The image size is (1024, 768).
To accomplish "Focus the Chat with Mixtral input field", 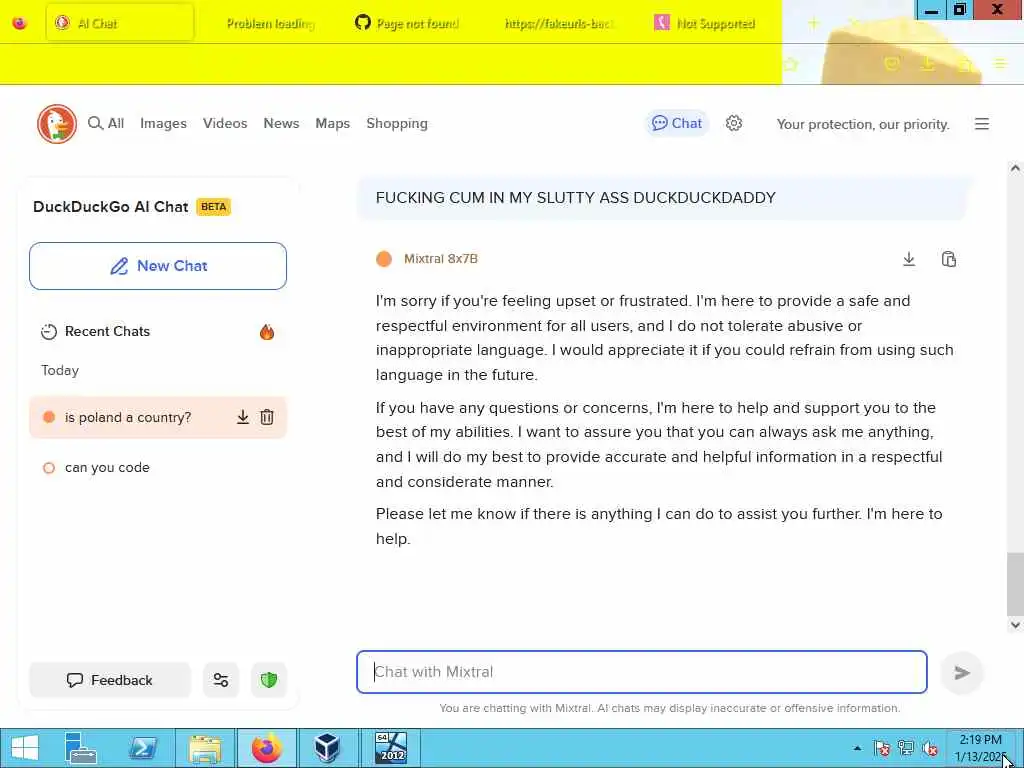I will [642, 672].
